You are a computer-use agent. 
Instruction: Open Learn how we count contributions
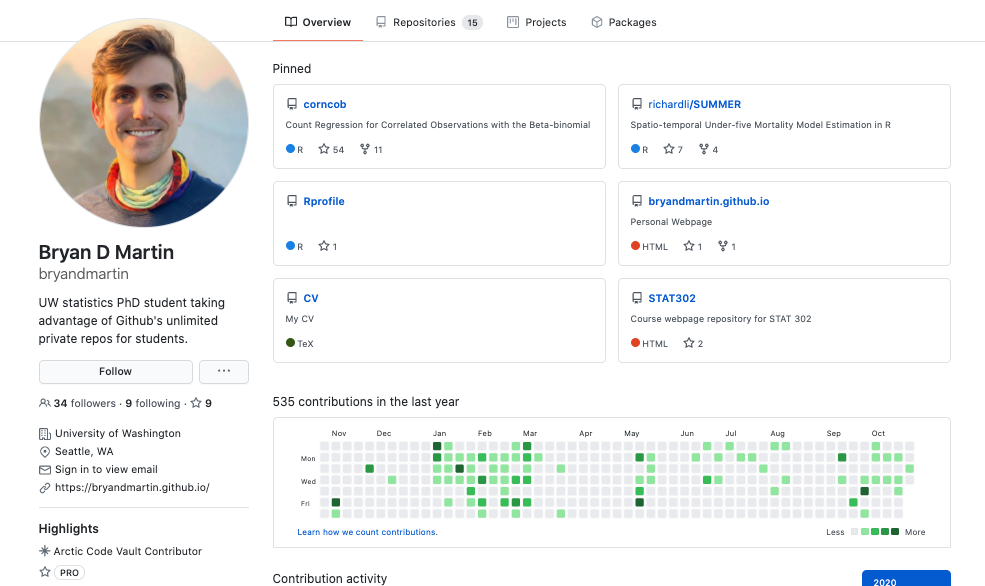click(367, 532)
